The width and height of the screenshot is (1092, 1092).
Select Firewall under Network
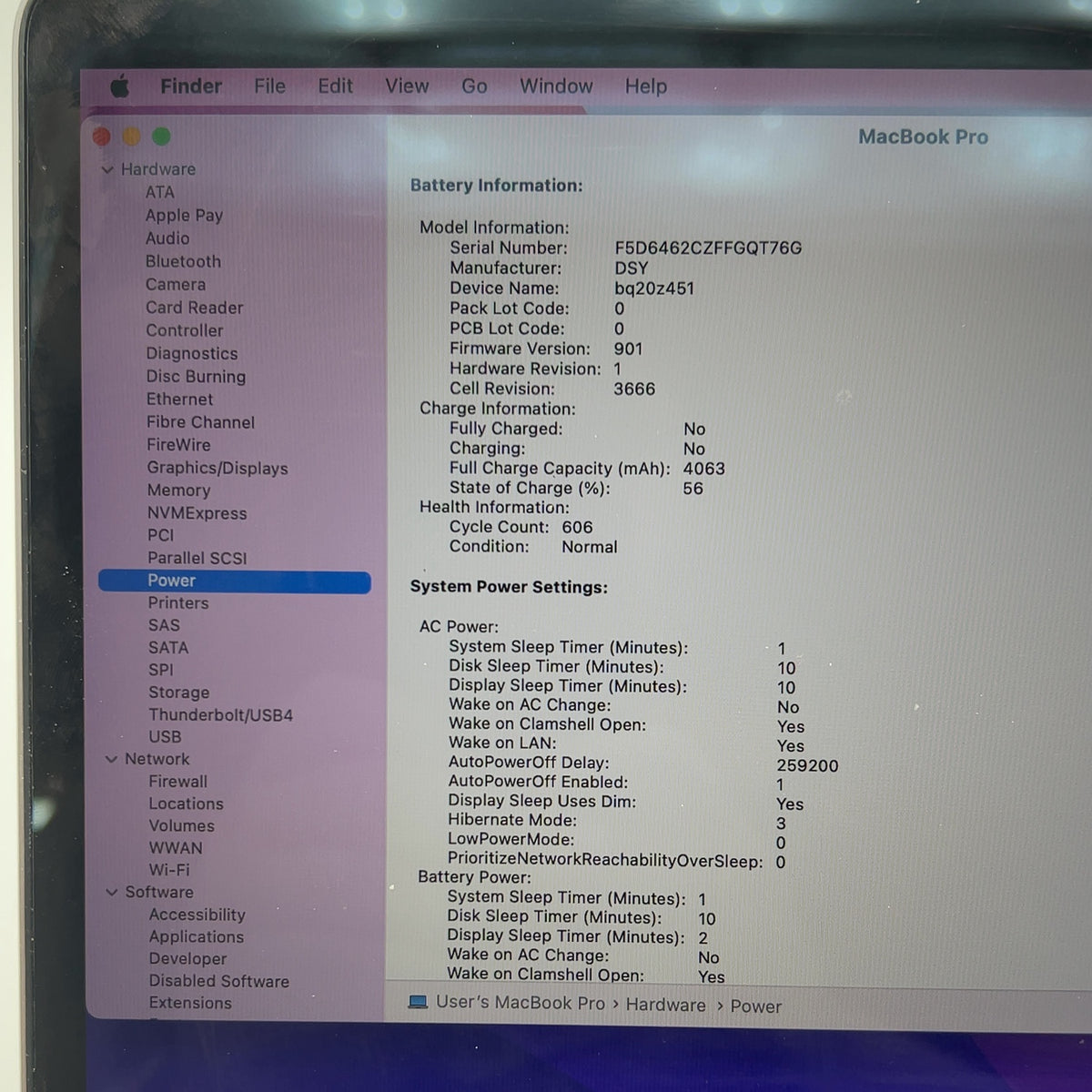click(x=178, y=782)
